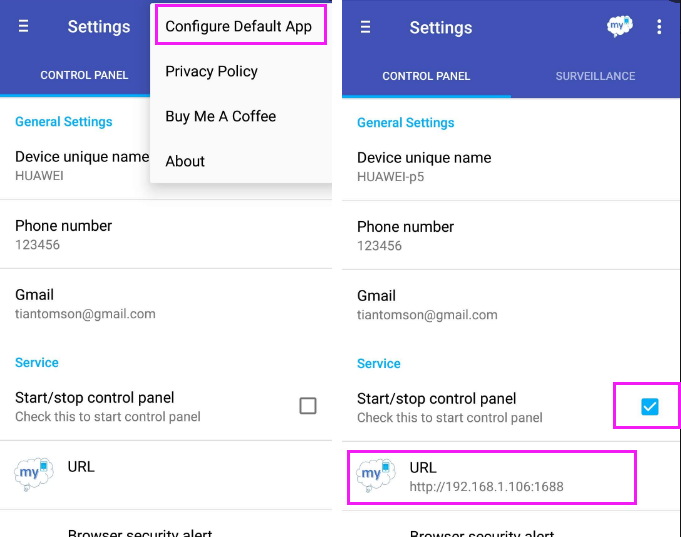Select Configure Default App from the menu
The image size is (681, 537).
(239, 26)
